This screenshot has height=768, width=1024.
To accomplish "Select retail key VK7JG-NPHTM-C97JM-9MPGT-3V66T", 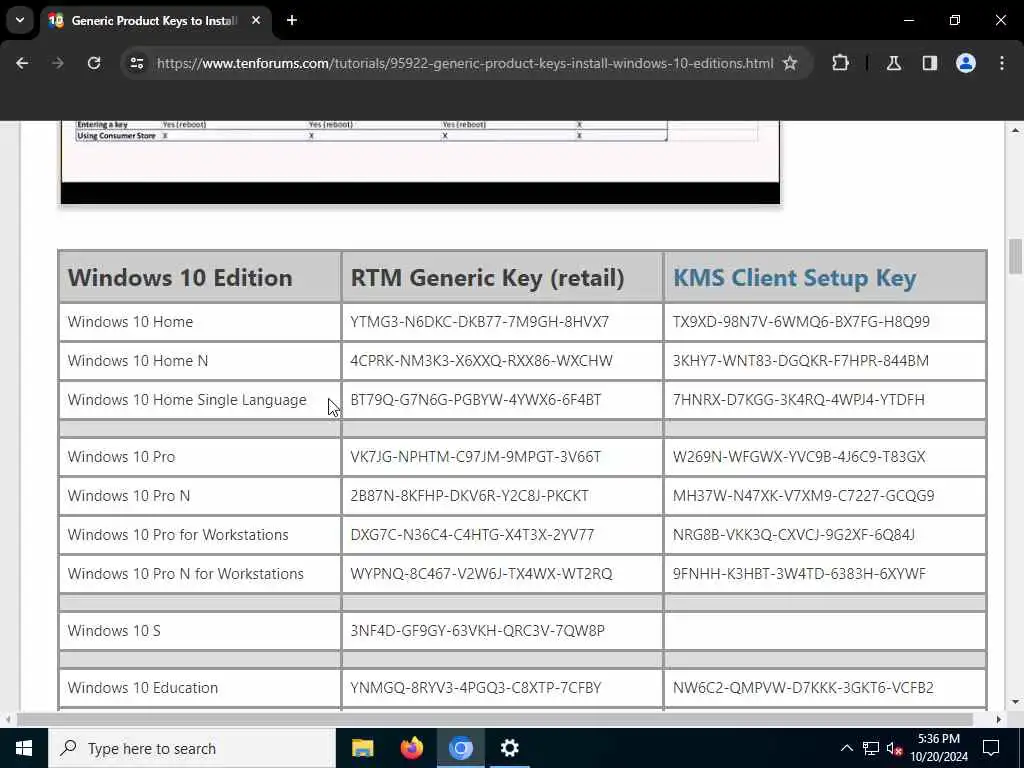I will (475, 456).
